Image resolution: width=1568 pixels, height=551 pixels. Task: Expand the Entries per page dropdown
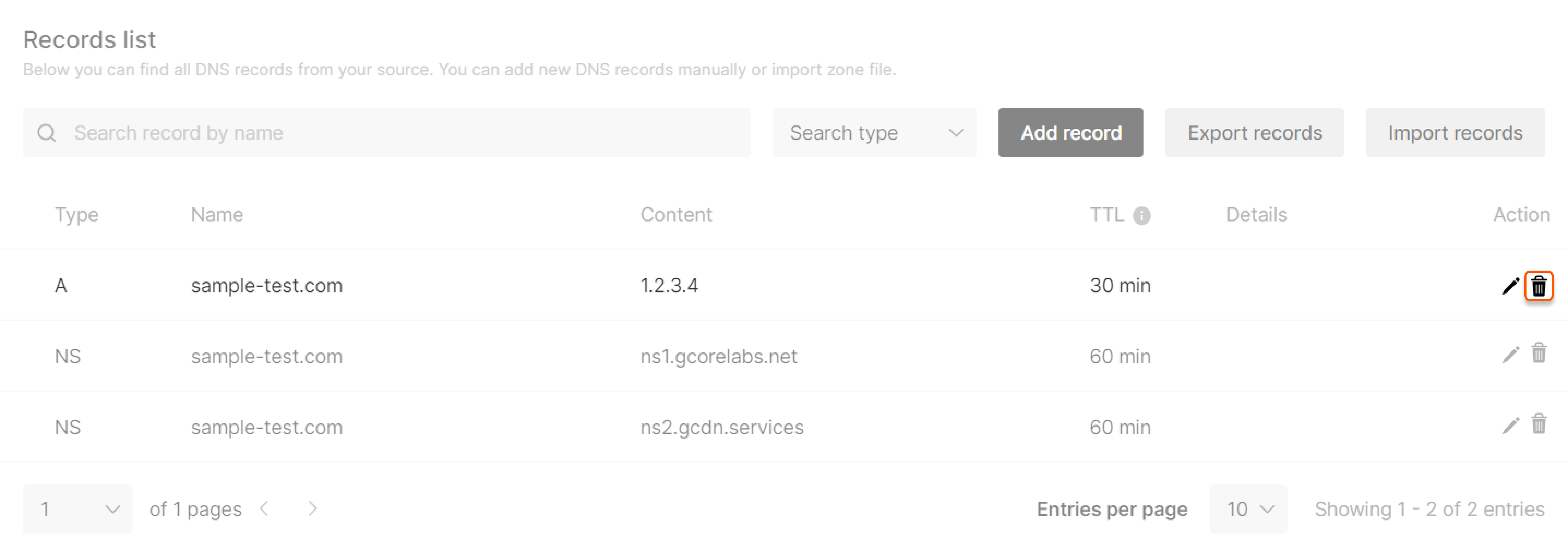click(x=1249, y=509)
